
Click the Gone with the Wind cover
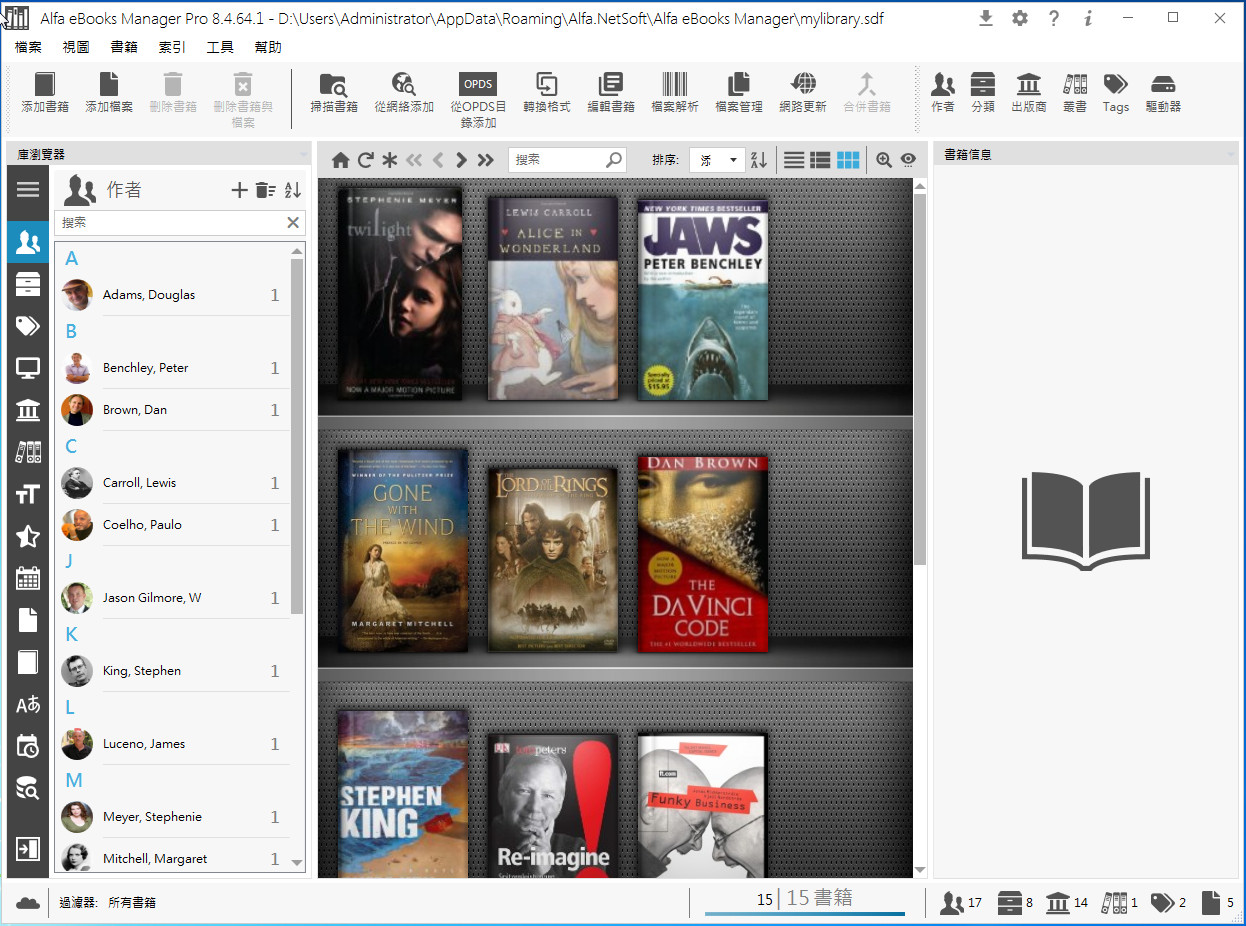[x=402, y=551]
